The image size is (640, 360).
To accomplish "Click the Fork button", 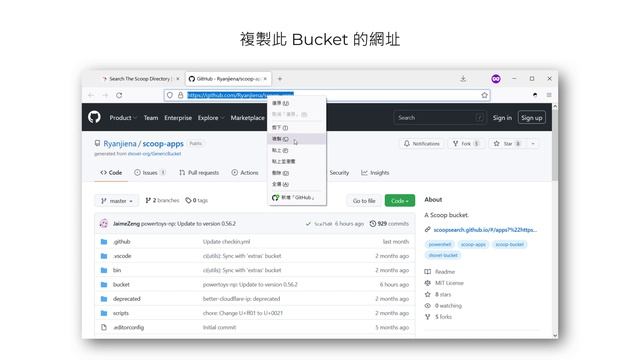I will [x=466, y=144].
